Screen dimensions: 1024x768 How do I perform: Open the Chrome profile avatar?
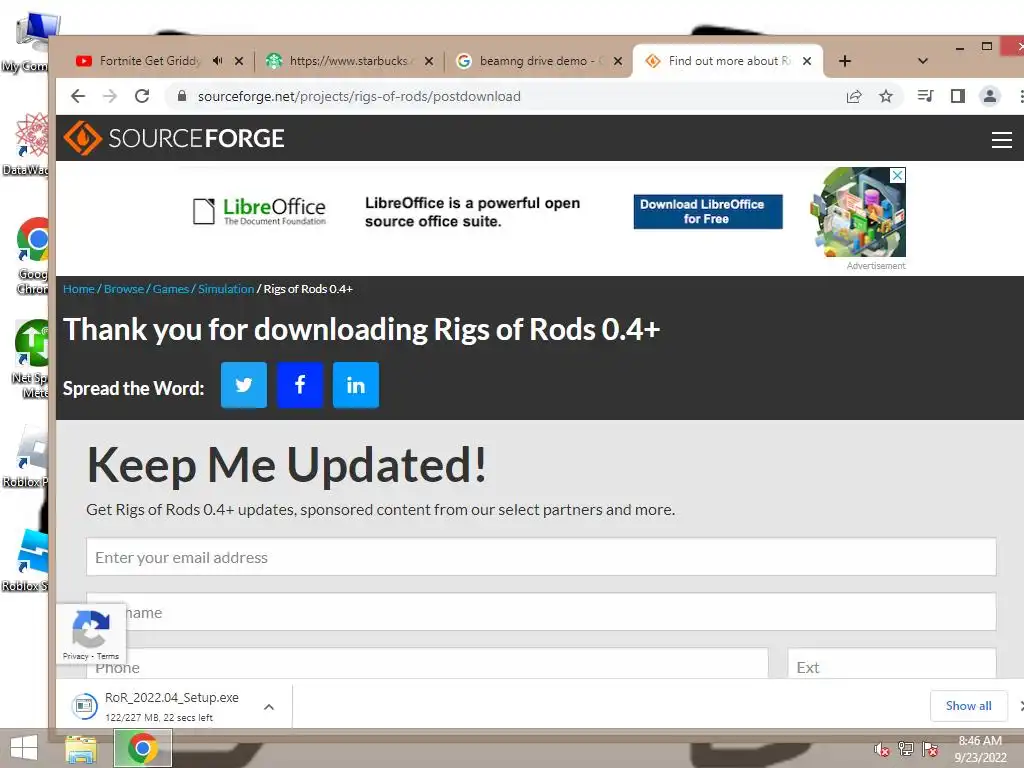tap(989, 97)
